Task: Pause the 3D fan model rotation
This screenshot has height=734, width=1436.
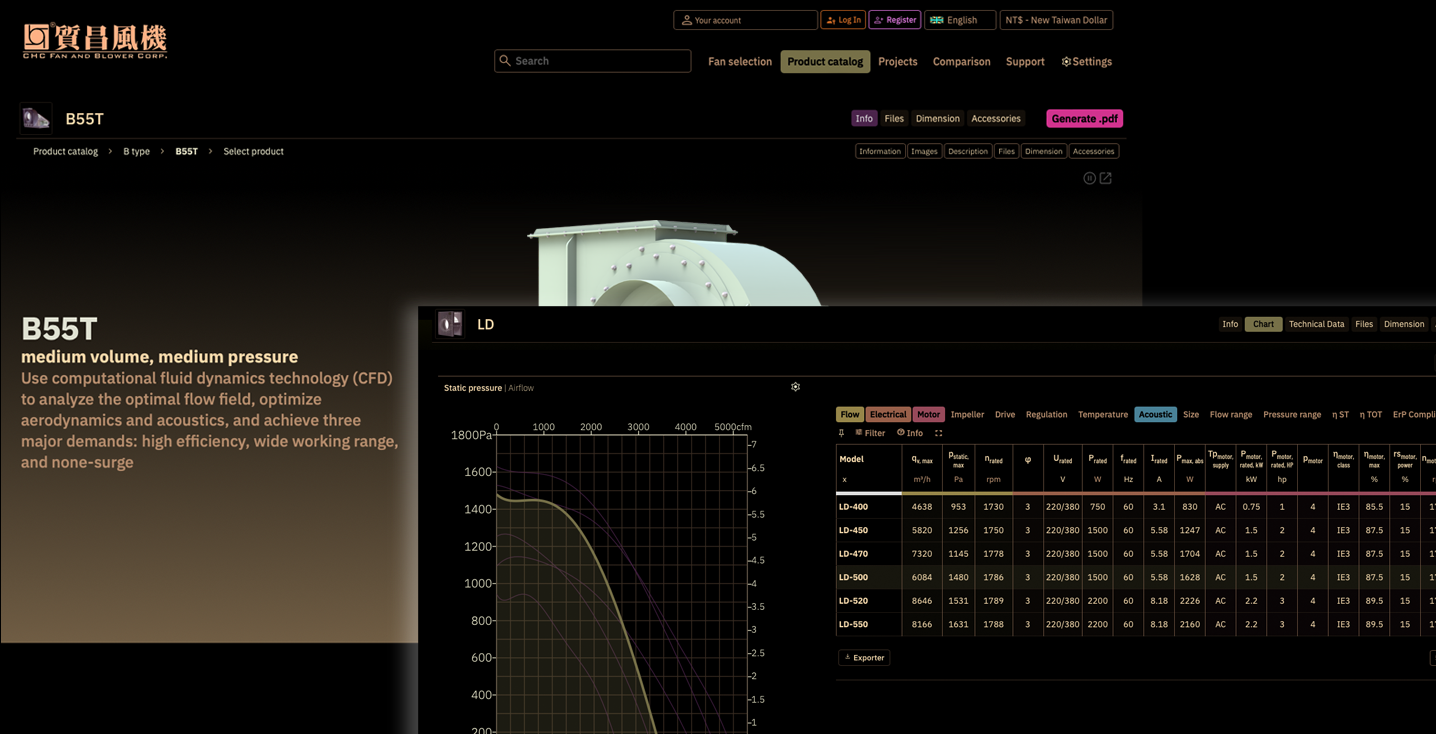Action: [1090, 178]
